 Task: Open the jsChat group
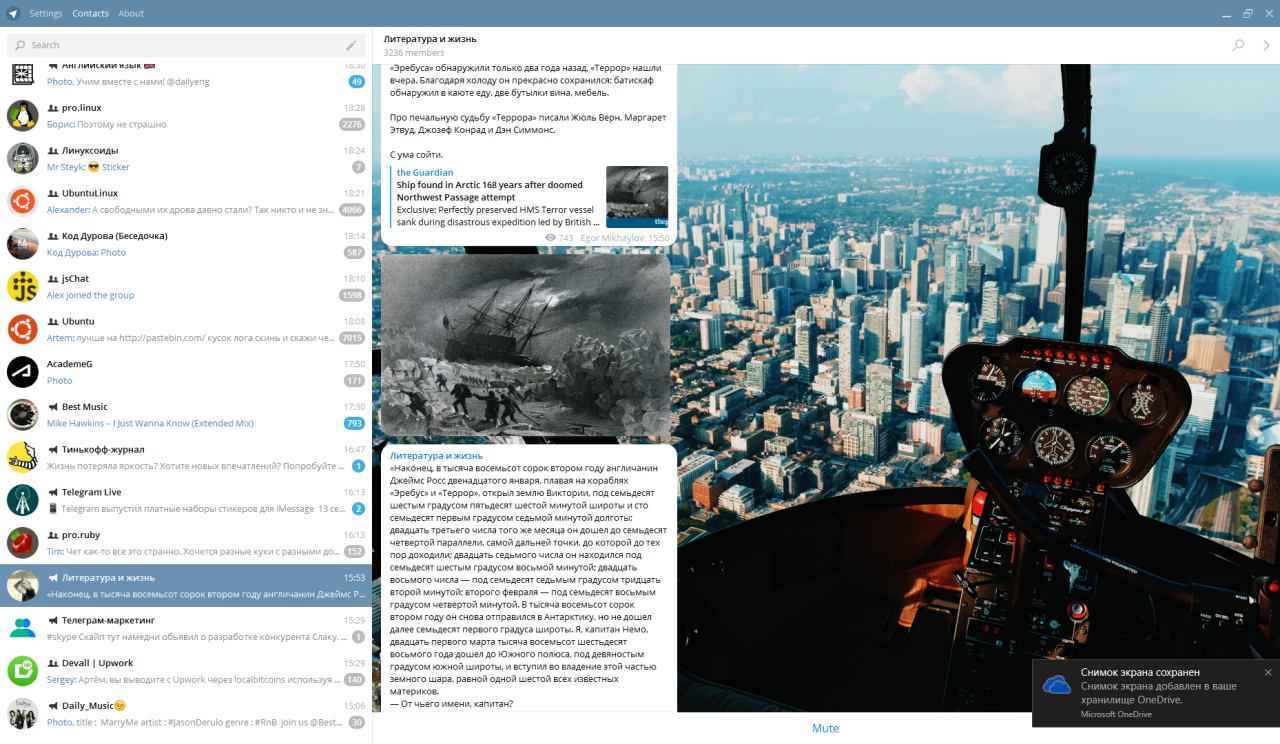(186, 287)
